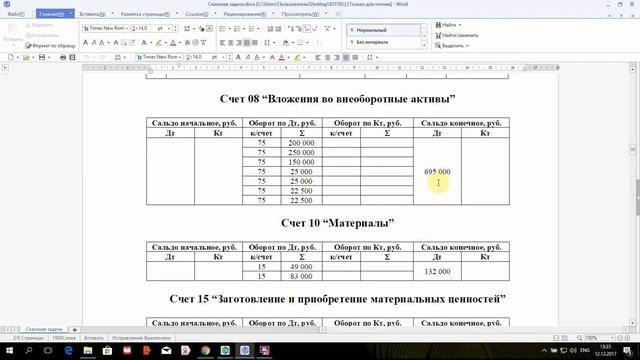
Task: Toggle 'Вставить' insert mode in status bar
Action: tap(93, 338)
